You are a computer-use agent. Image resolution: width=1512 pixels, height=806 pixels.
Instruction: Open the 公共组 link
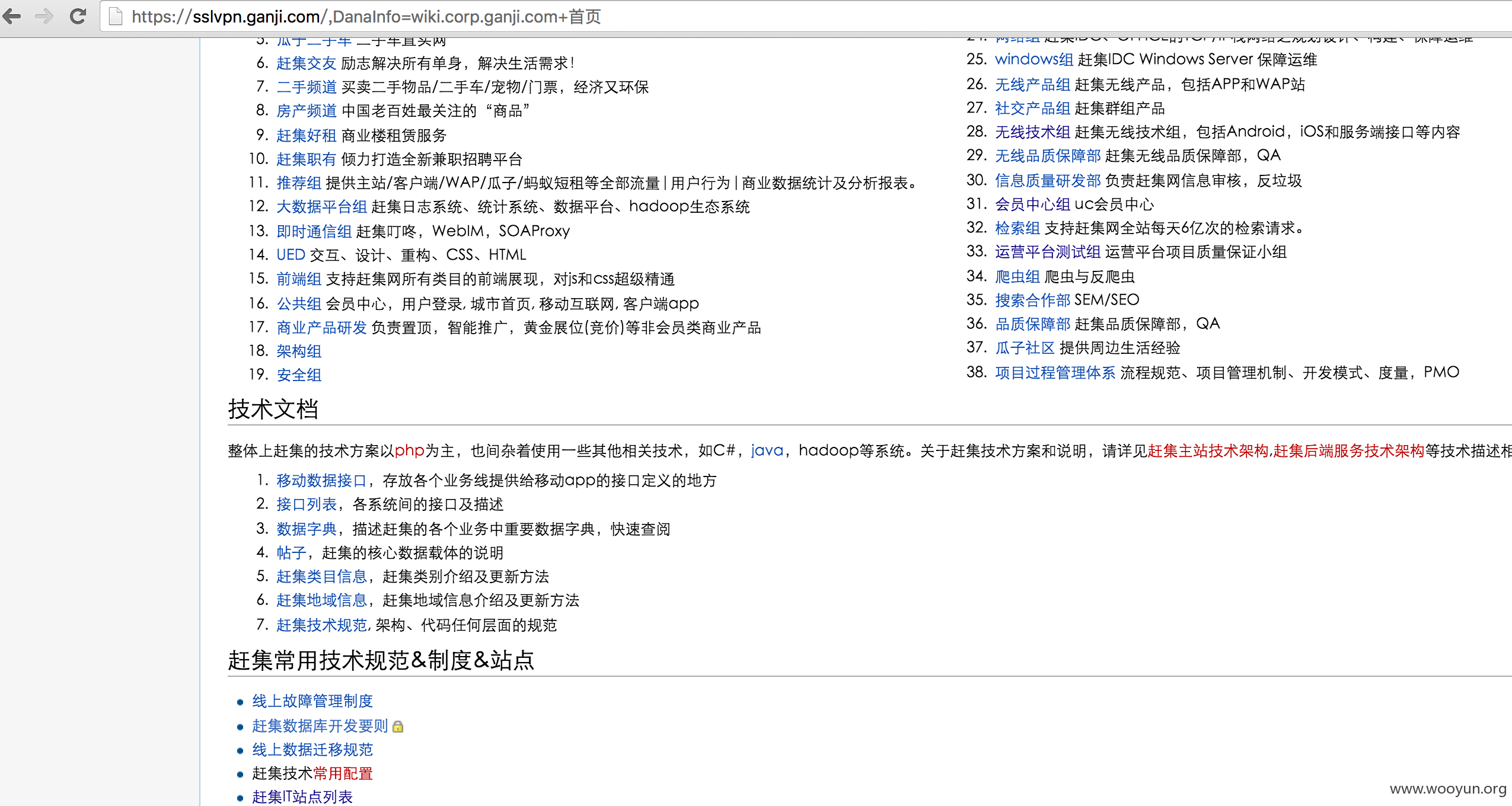click(299, 303)
